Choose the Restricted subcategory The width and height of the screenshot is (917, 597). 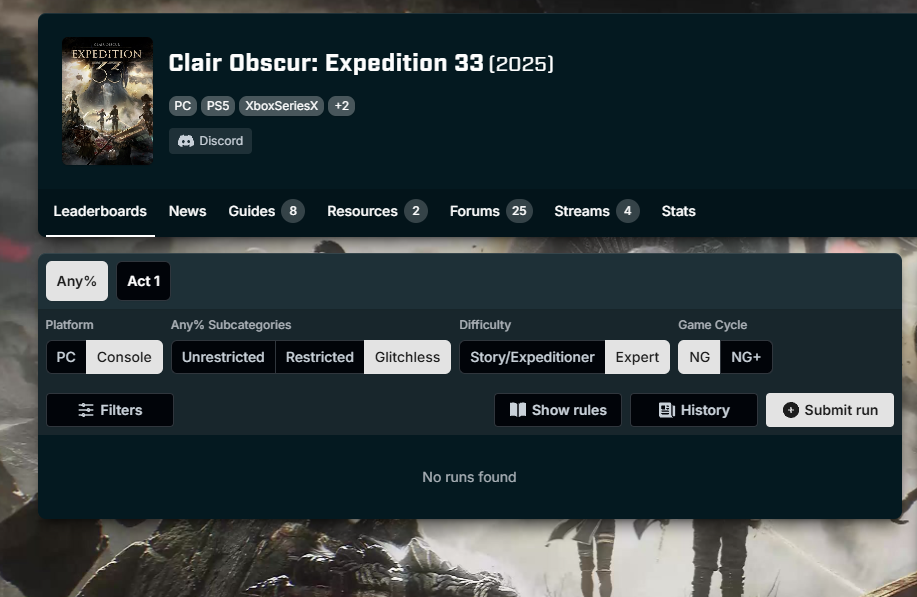(x=320, y=357)
